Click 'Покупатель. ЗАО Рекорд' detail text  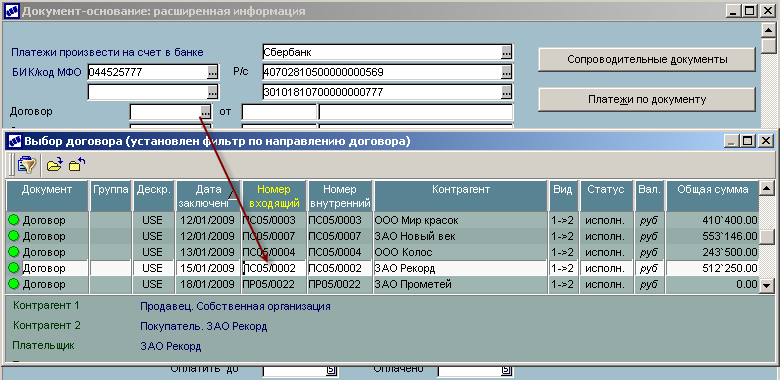[203, 326]
